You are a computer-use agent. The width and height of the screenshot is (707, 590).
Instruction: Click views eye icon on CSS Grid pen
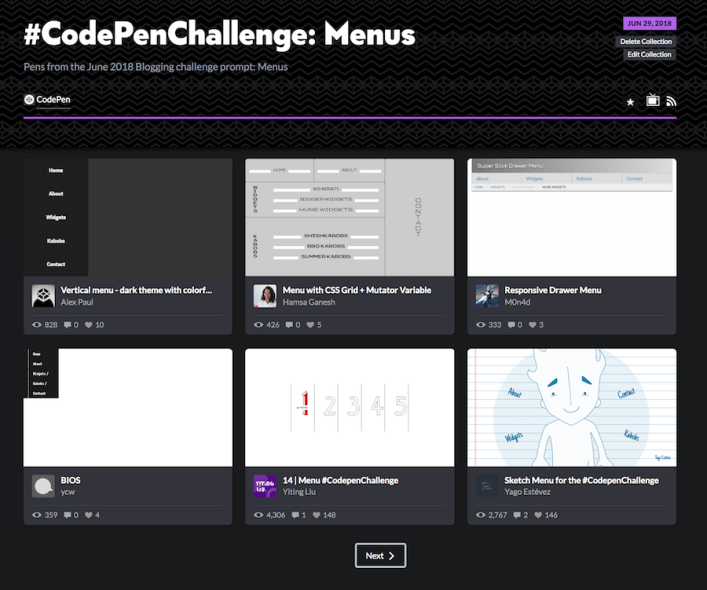point(258,325)
